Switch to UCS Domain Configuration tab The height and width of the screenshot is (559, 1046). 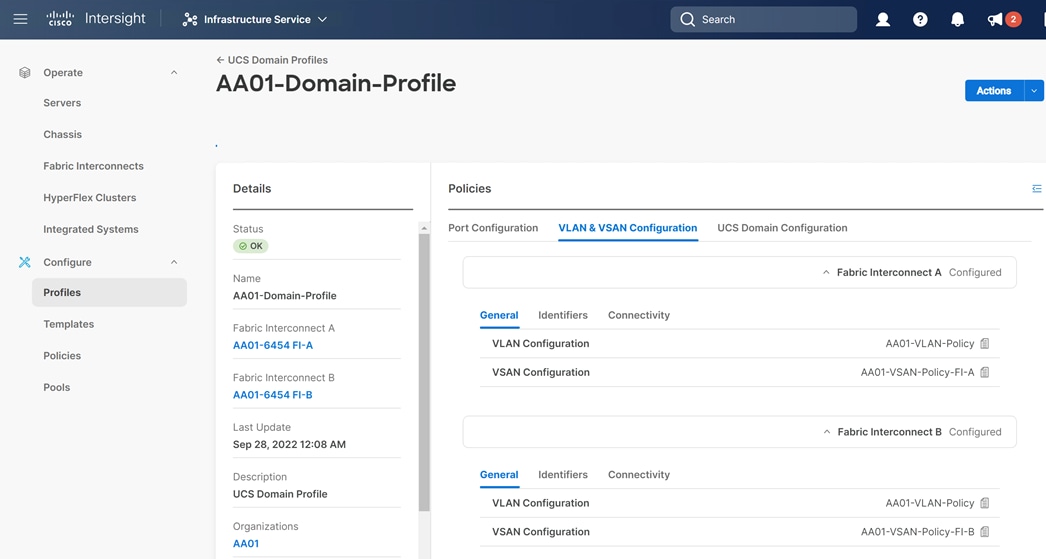point(782,227)
